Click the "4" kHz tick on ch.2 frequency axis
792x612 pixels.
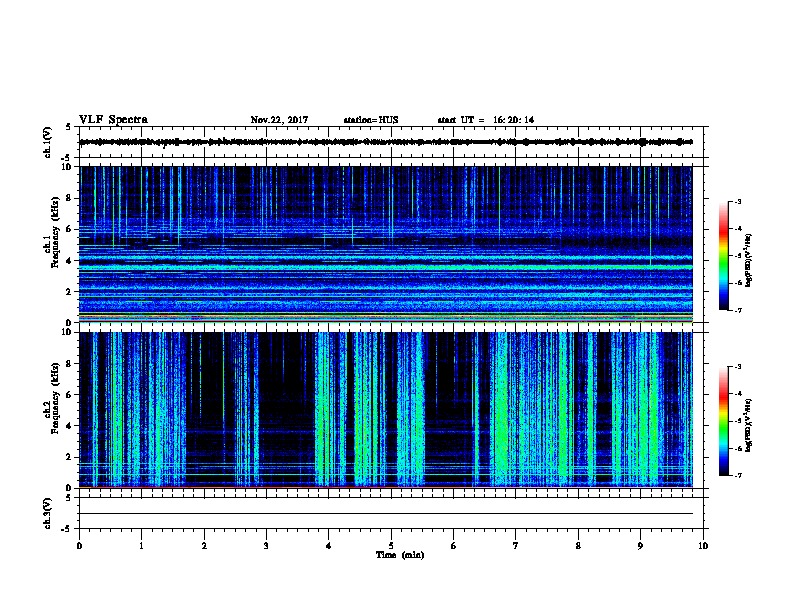[69, 426]
